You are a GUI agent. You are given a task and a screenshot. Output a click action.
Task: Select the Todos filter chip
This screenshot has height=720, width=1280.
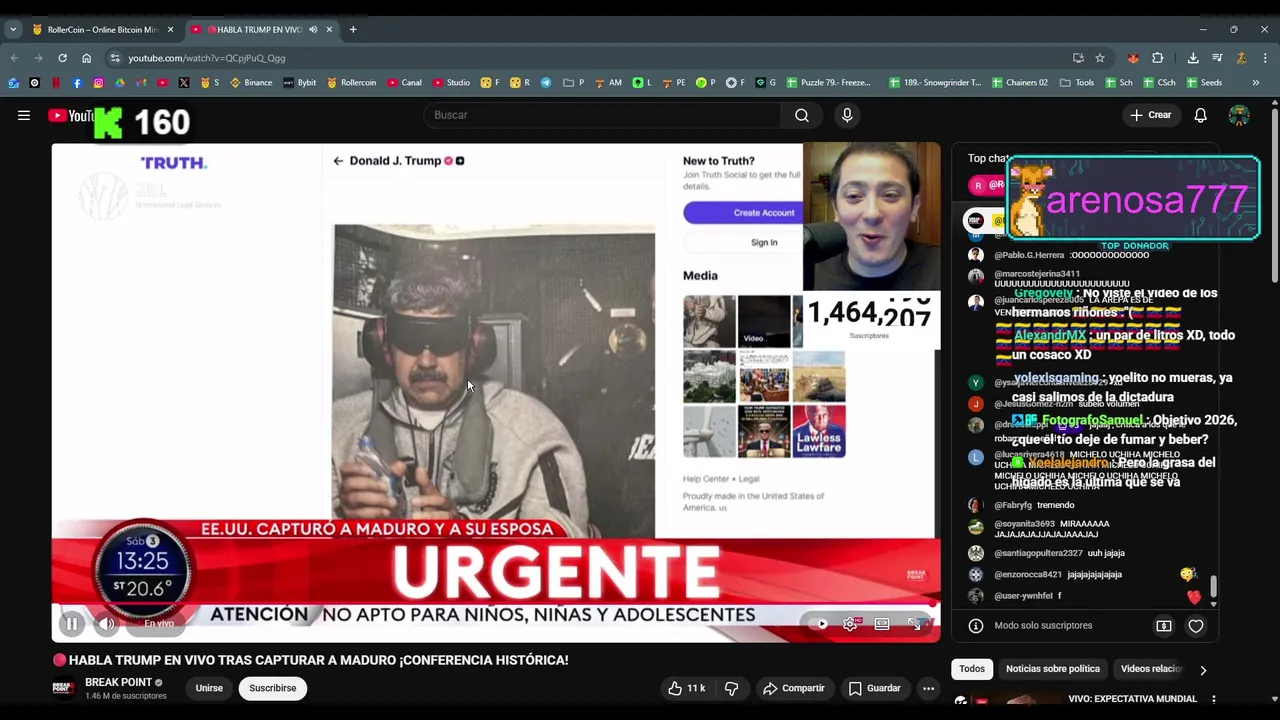tap(972, 669)
